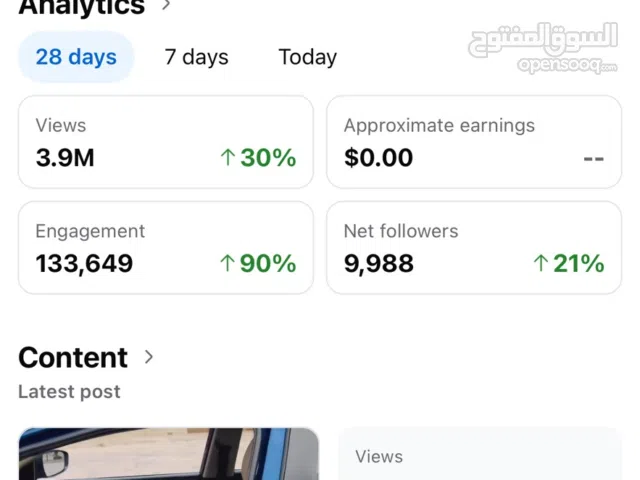Open the Approximate earnings card
The image size is (640, 480).
click(x=474, y=142)
